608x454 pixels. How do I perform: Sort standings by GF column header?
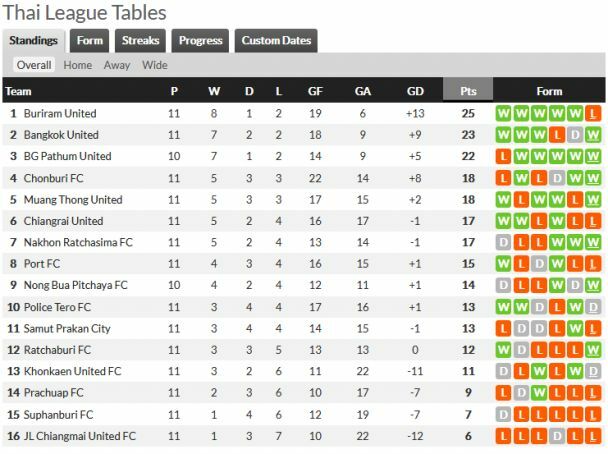(315, 91)
